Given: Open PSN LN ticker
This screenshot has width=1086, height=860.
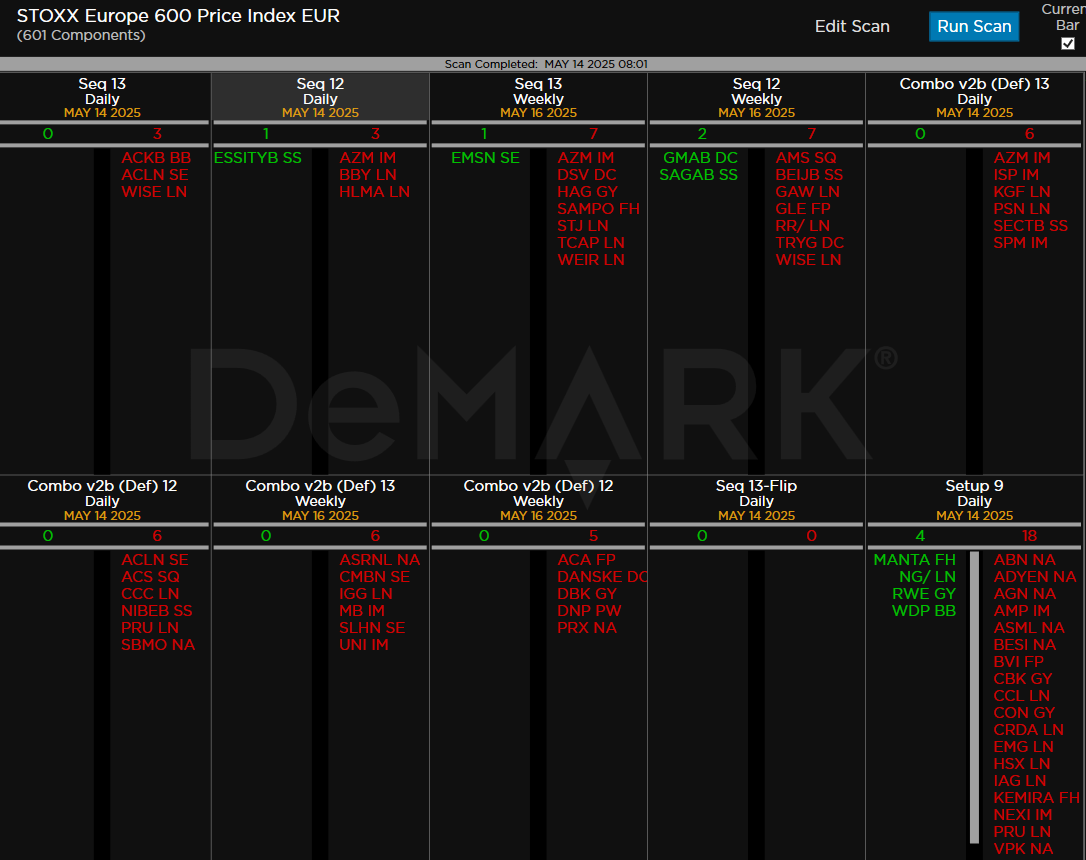Looking at the screenshot, I should (1022, 209).
